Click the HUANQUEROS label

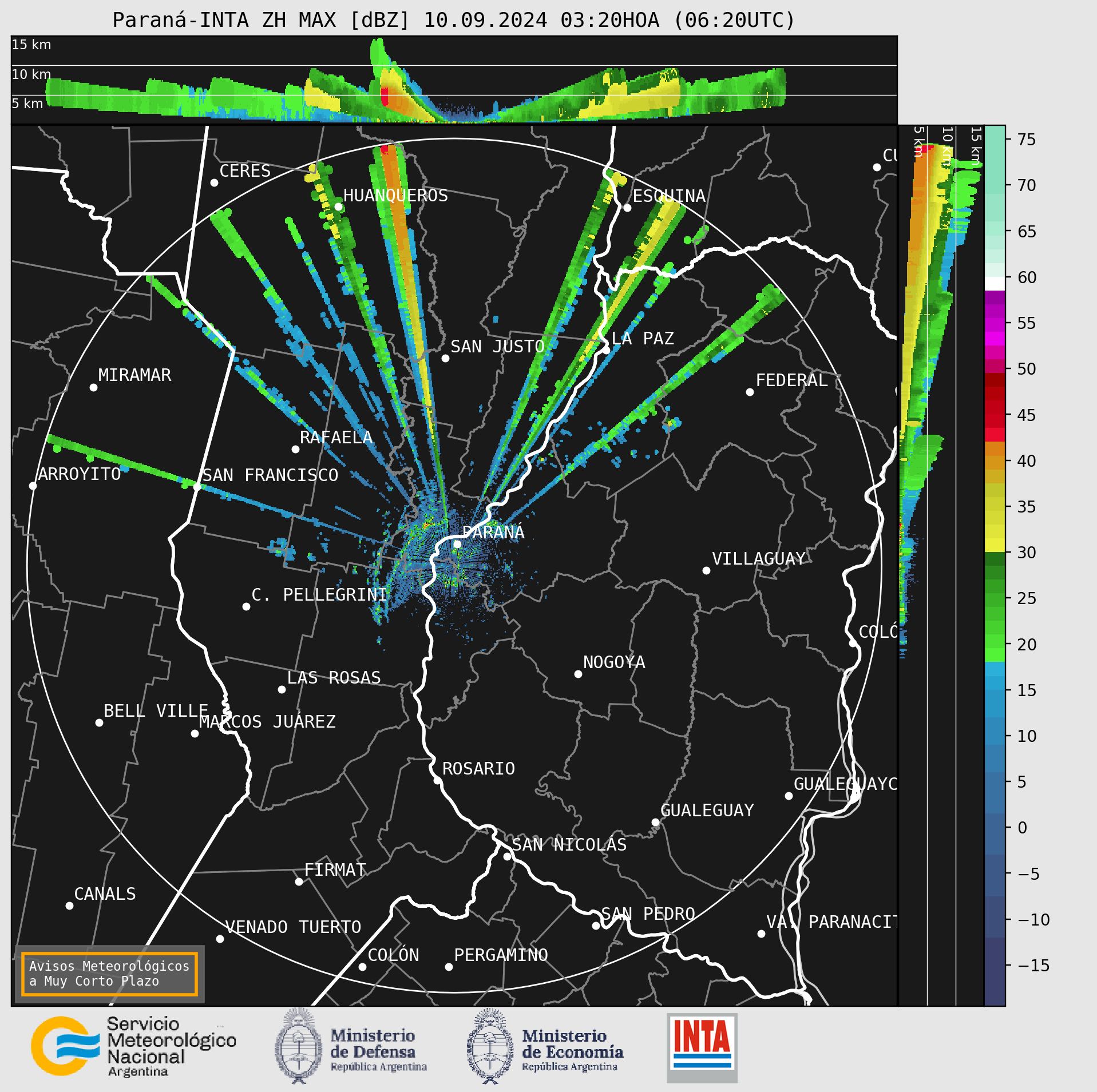tap(395, 196)
